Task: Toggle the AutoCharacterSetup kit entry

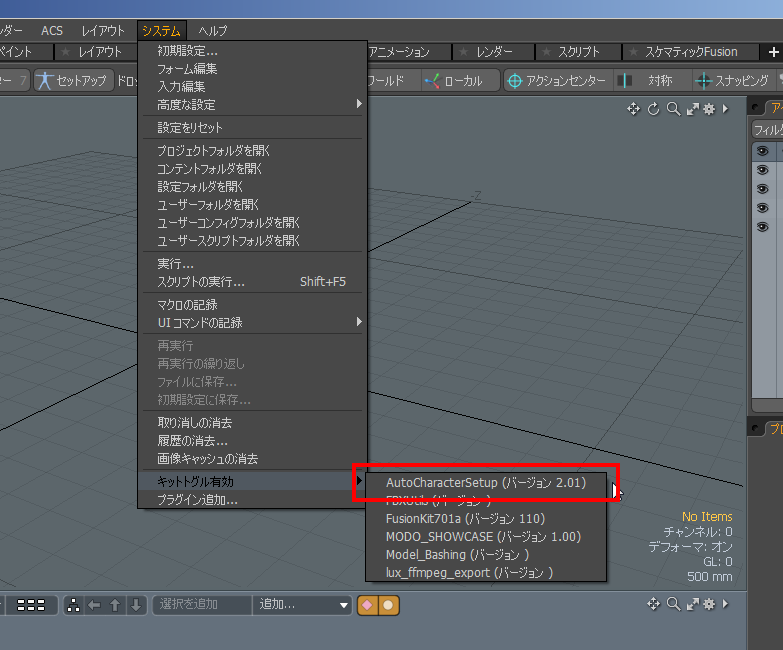Action: tap(486, 483)
